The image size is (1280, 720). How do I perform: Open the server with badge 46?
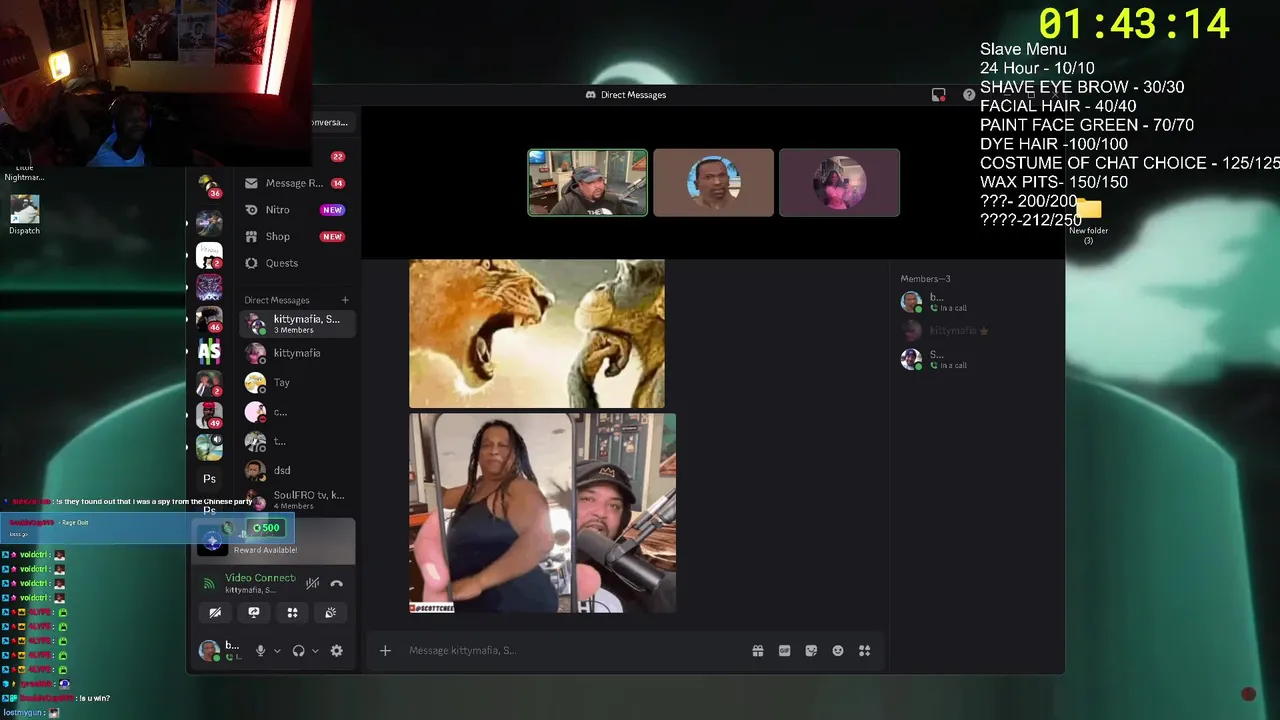[209, 319]
